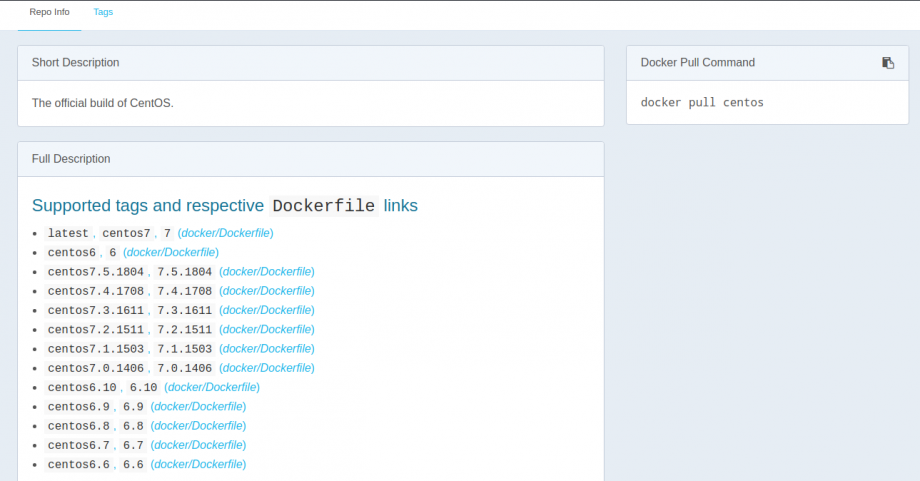The image size is (920, 481).
Task: Open the Dockerfile link for centos6.10
Action: tap(212, 387)
